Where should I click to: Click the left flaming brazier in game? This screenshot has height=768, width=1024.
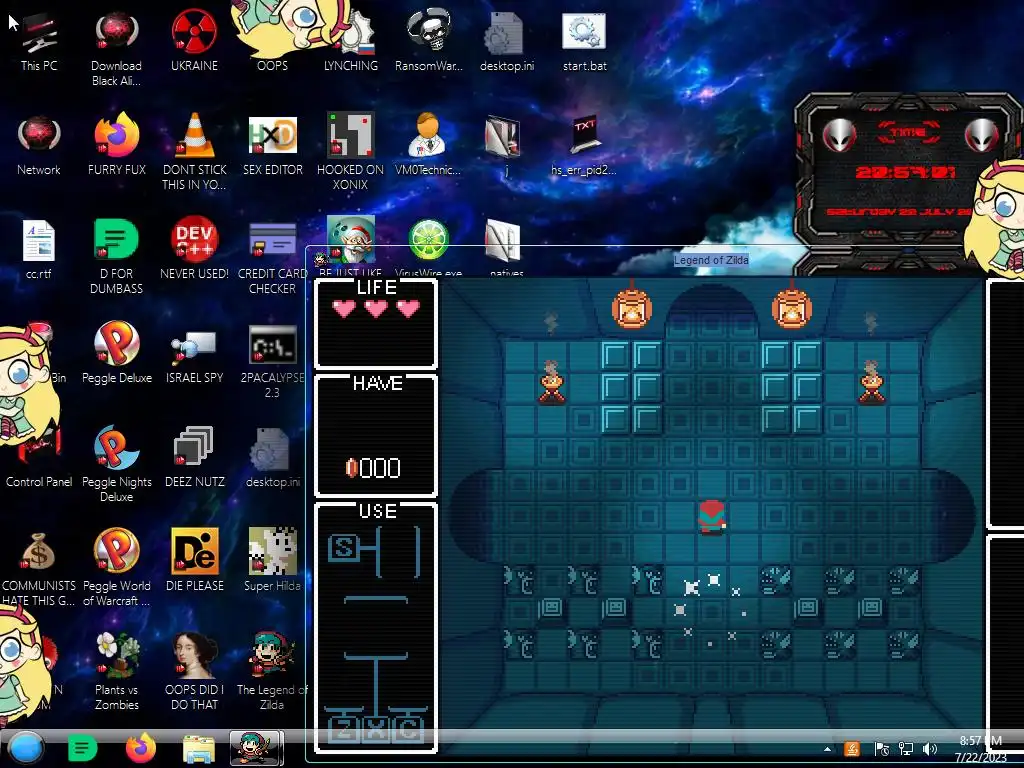[552, 383]
